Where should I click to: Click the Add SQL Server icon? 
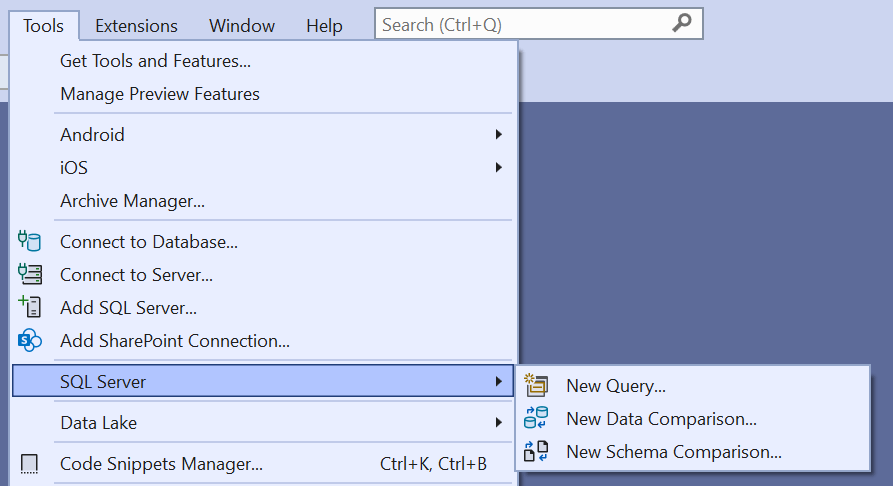pyautogui.click(x=30, y=307)
